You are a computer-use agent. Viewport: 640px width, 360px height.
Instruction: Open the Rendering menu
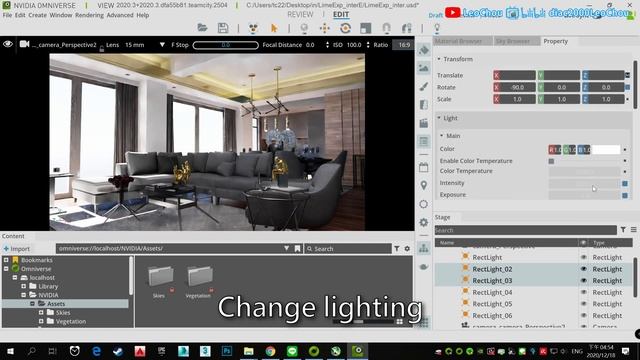pyautogui.click(x=89, y=15)
